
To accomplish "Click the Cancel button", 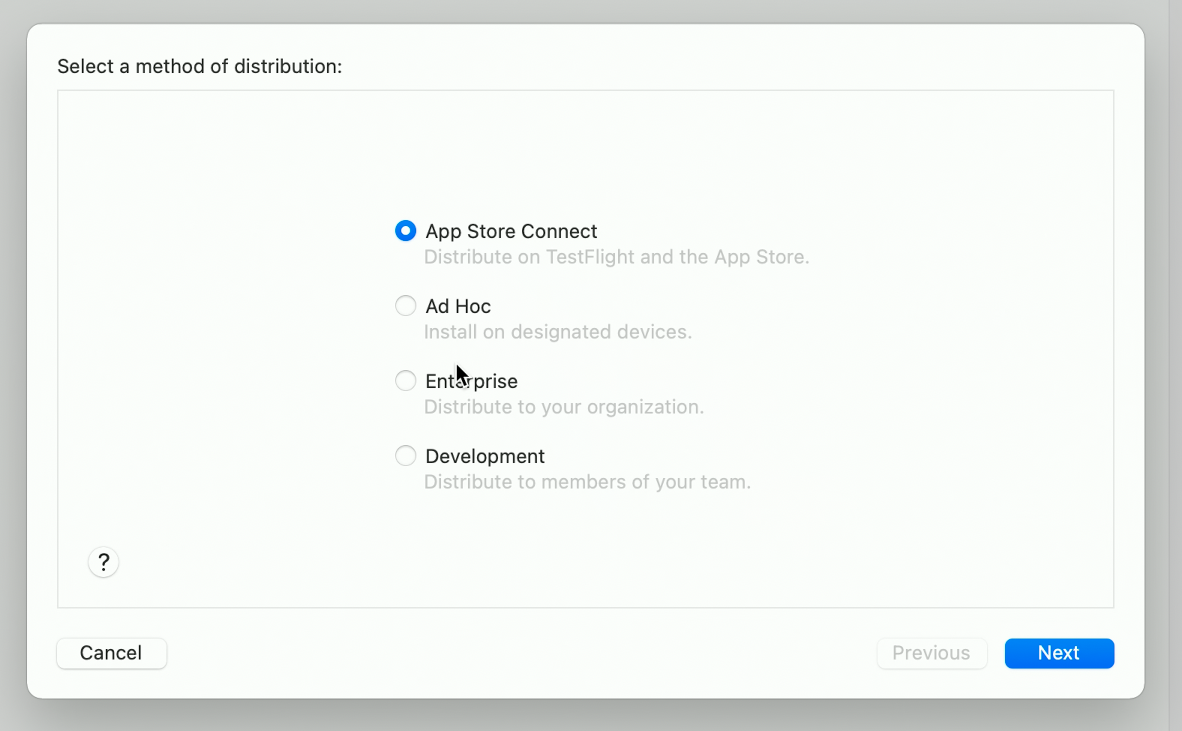I will click(x=112, y=653).
